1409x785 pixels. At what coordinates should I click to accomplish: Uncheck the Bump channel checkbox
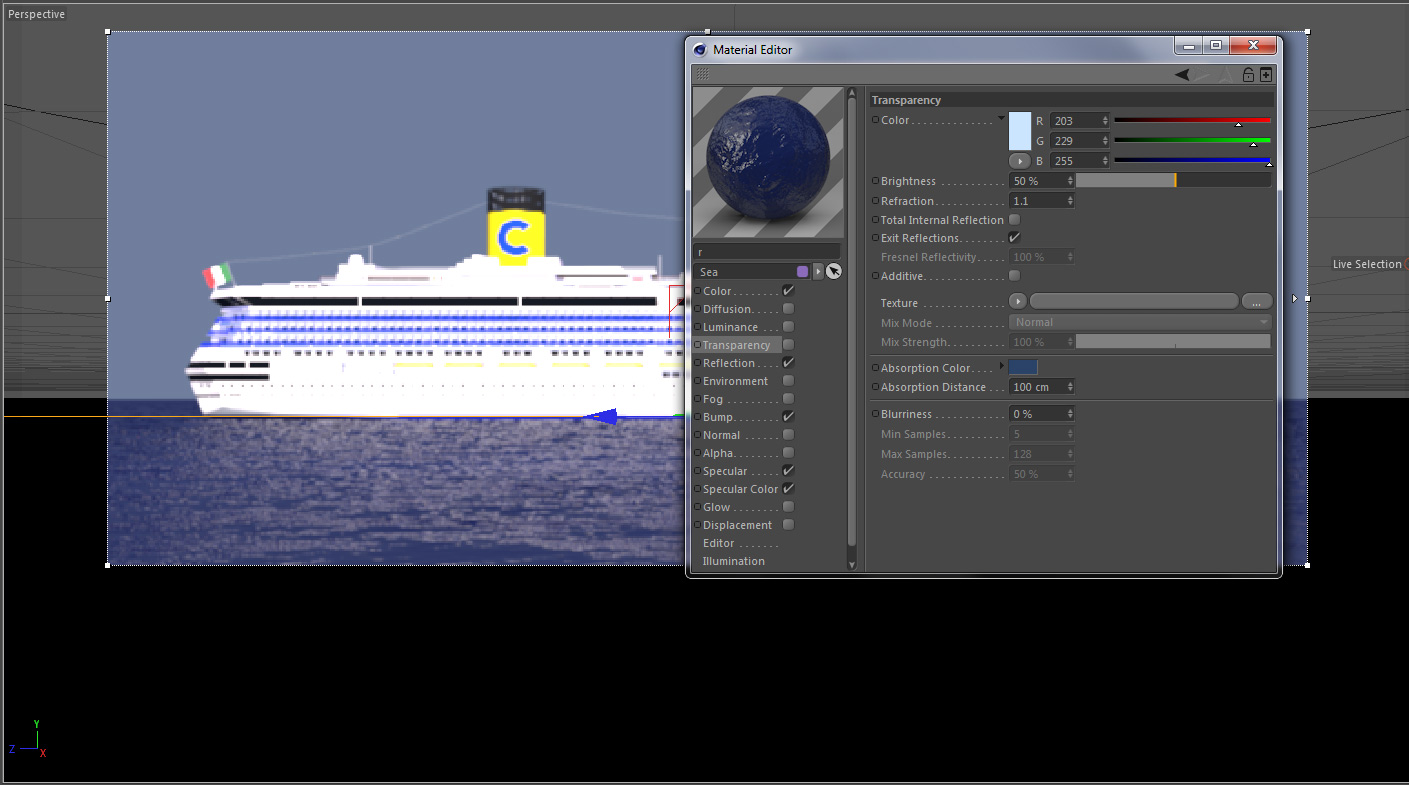(788, 417)
